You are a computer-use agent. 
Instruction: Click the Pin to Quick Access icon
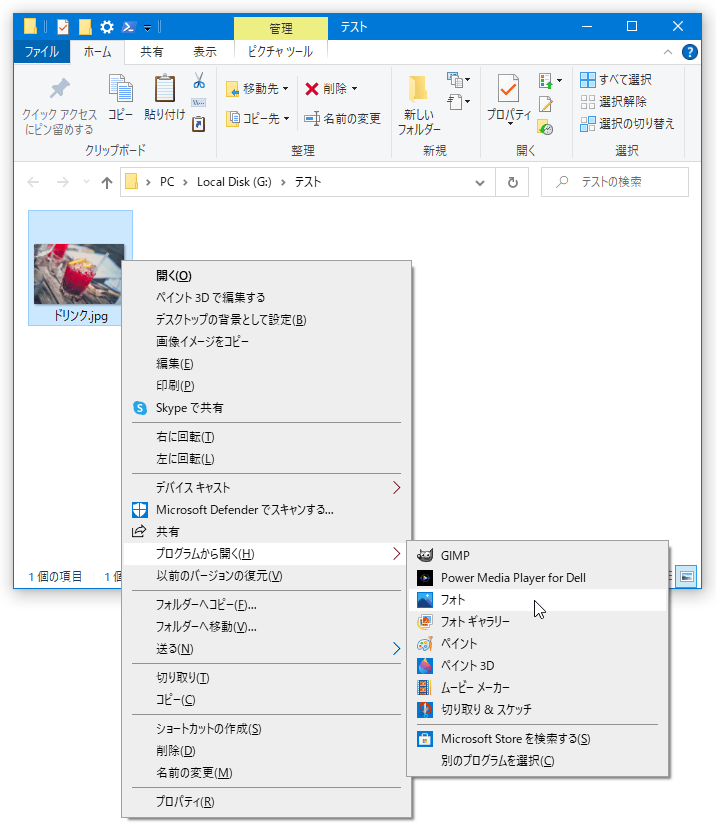(x=59, y=88)
